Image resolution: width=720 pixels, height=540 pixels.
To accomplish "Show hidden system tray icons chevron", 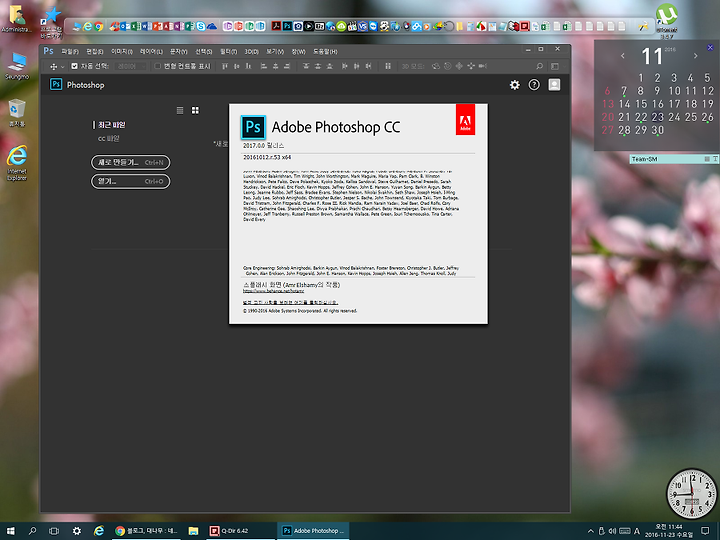I will pos(591,531).
